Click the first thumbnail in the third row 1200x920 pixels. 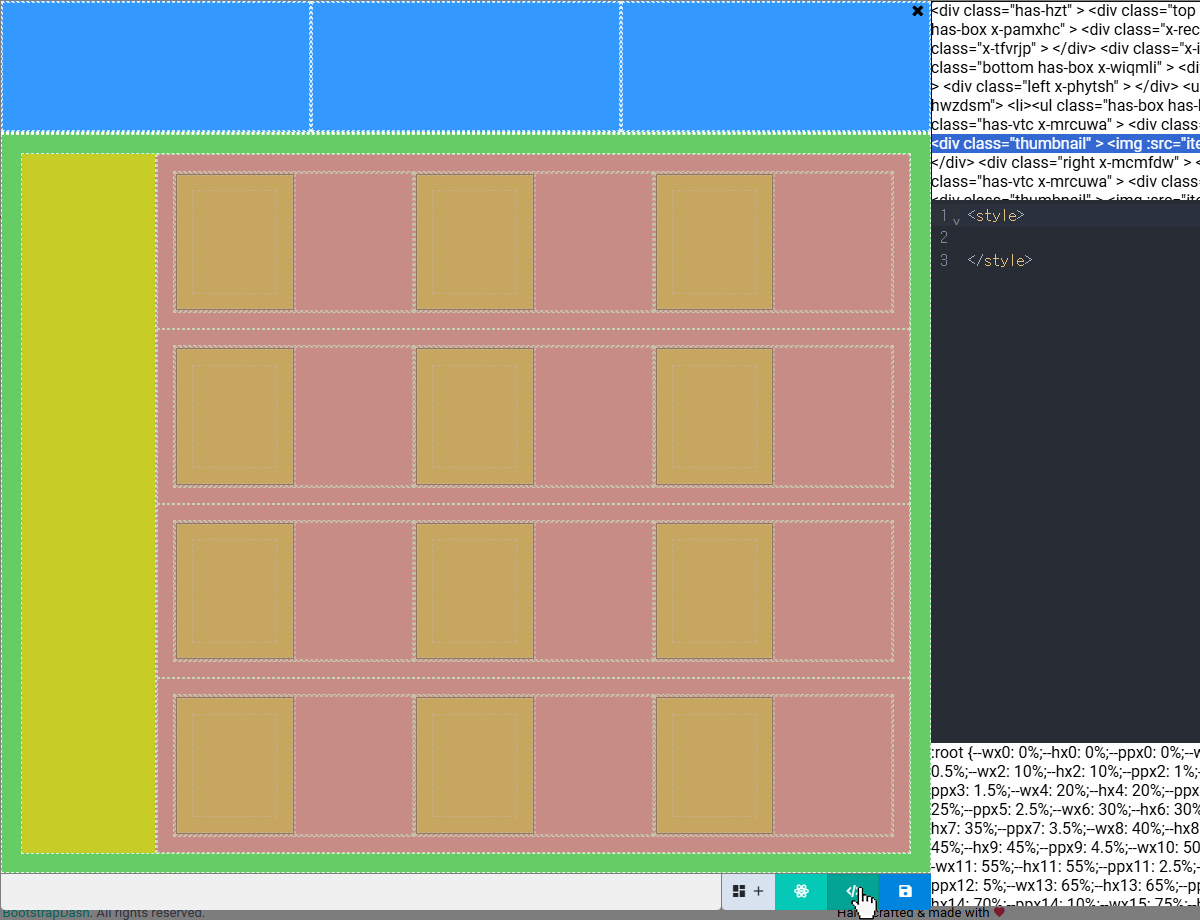pos(235,591)
